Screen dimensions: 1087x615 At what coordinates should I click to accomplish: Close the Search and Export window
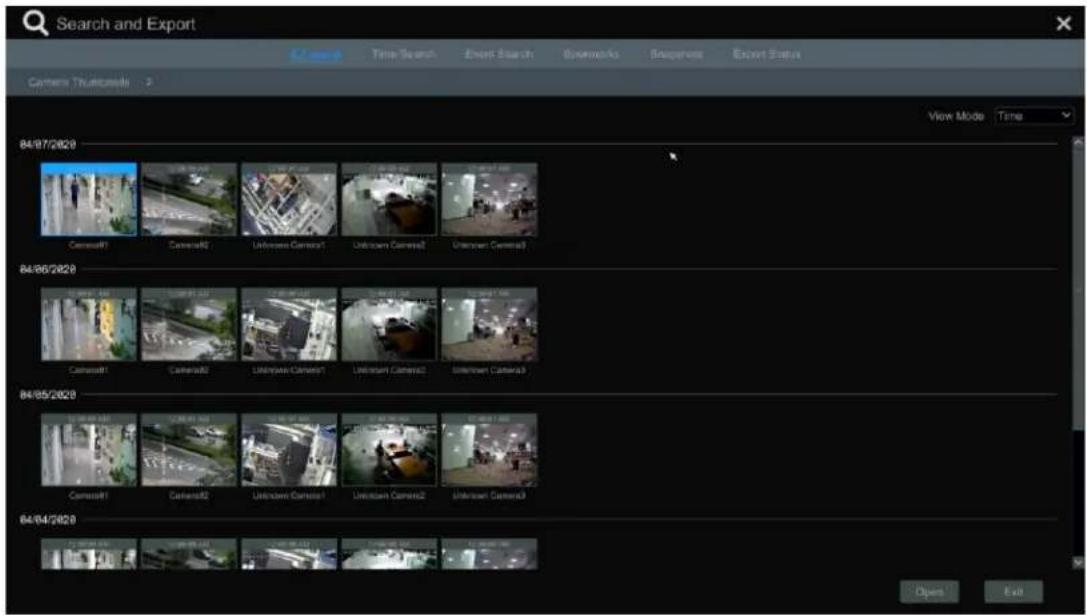coord(1063,24)
